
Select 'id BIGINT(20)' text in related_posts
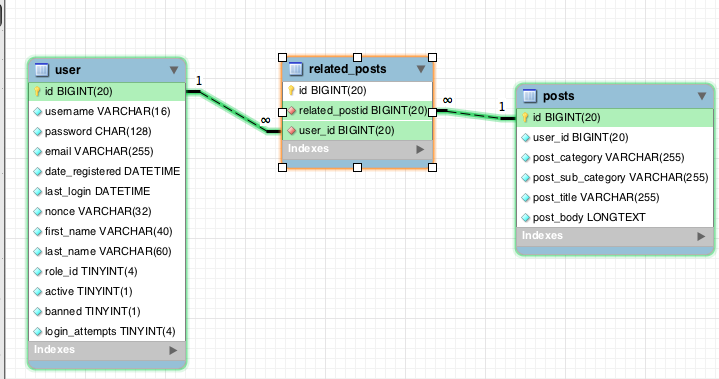point(332,90)
